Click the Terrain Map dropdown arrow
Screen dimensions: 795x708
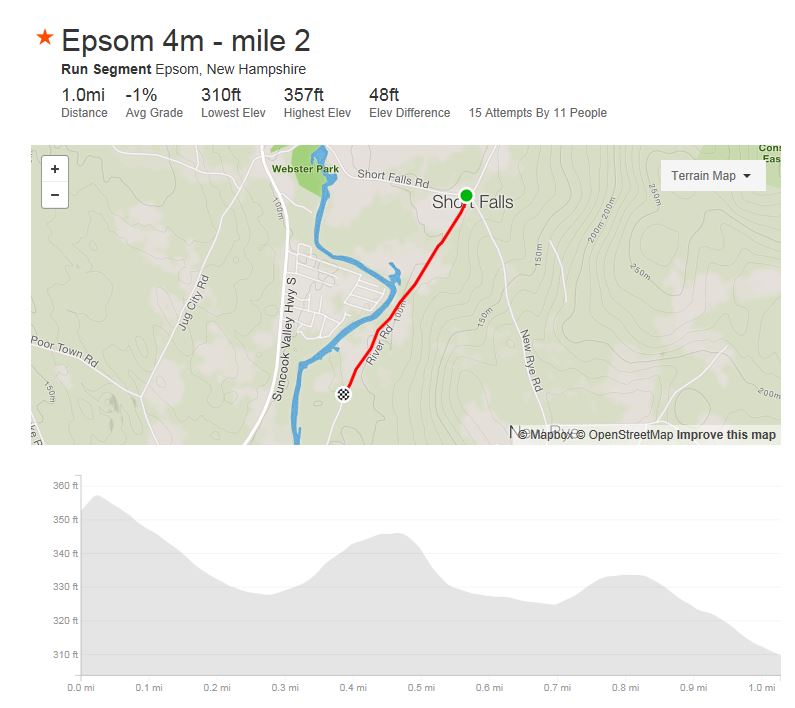pos(747,176)
